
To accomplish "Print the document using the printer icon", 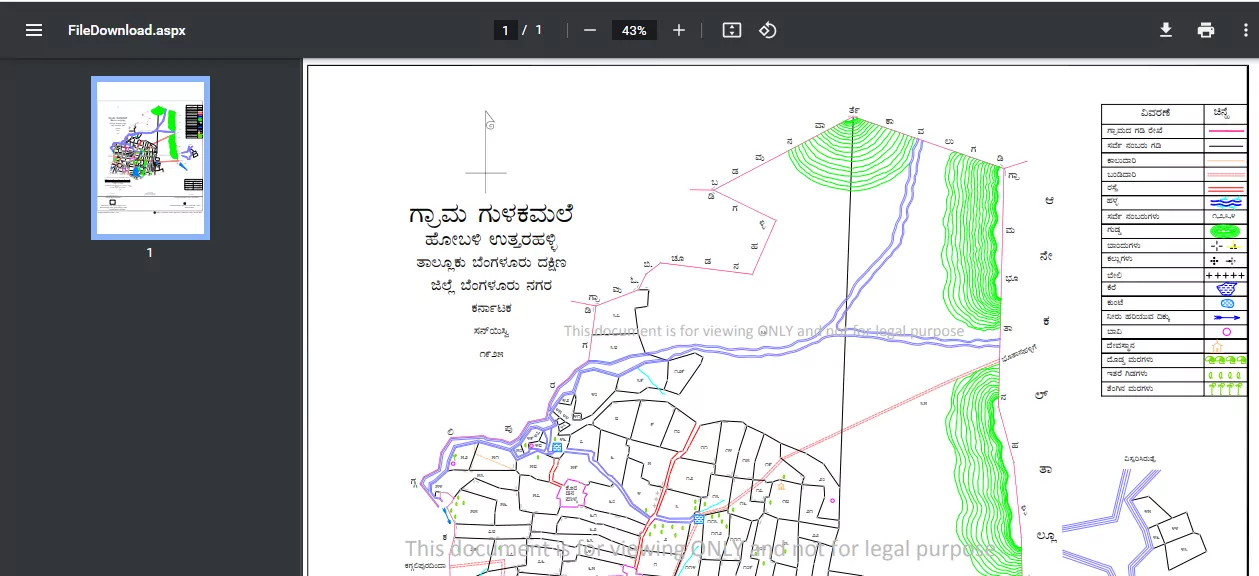I will [x=1206, y=30].
